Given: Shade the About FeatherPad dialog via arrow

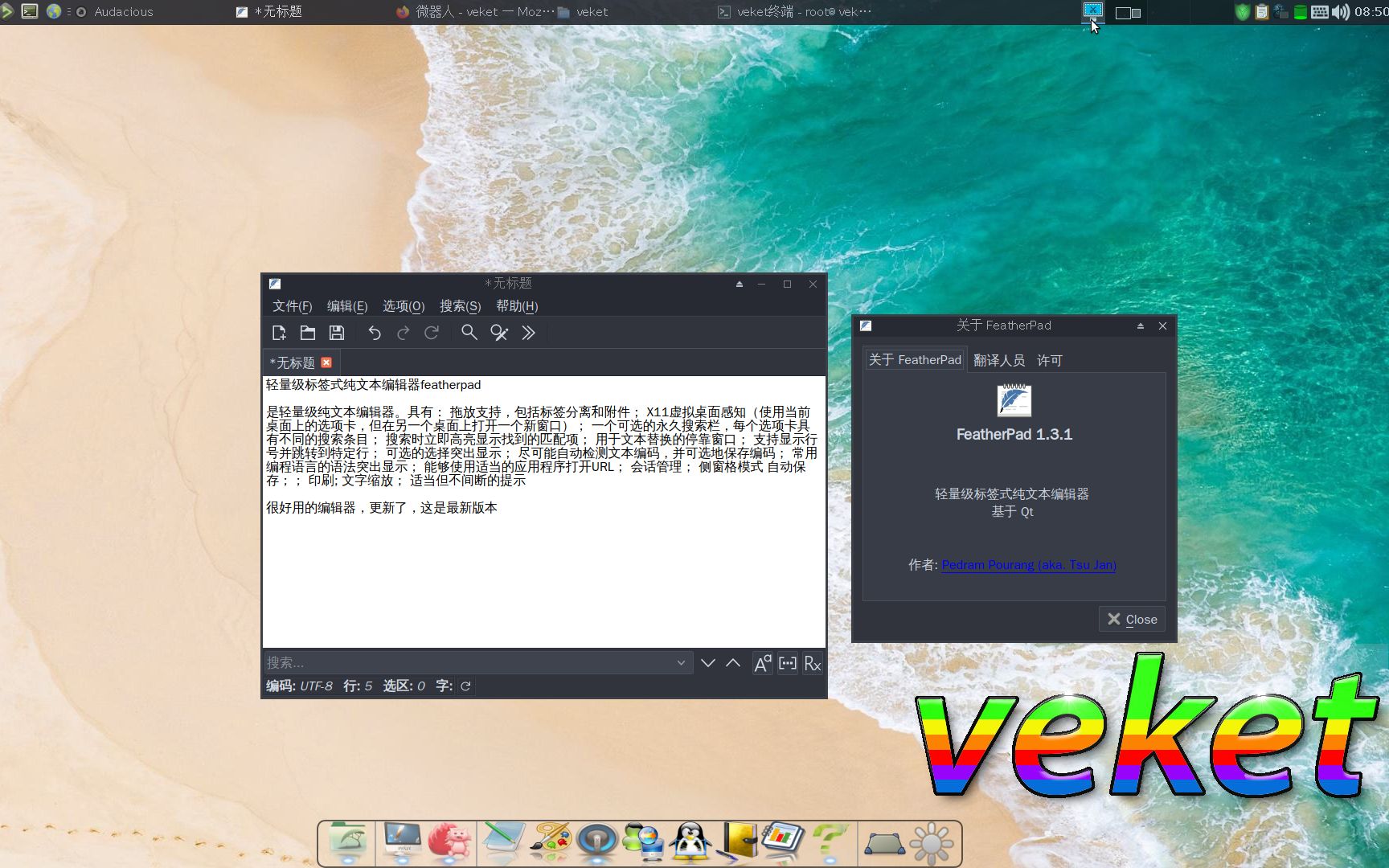Looking at the screenshot, I should [1140, 325].
